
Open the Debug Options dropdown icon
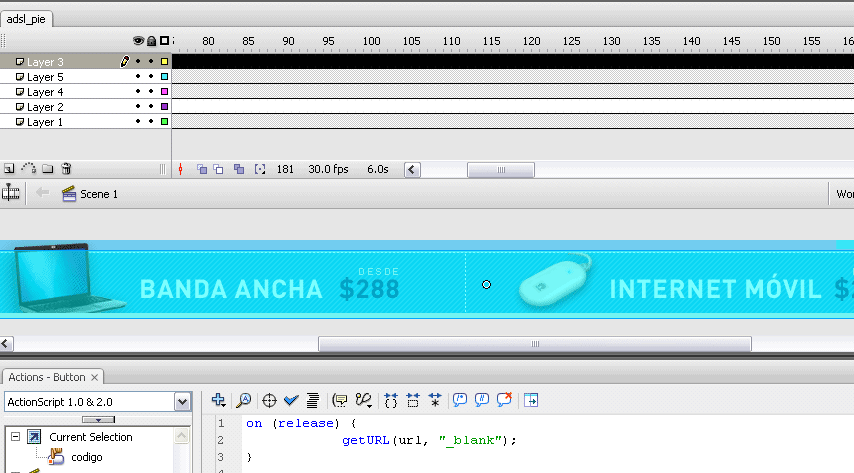coord(364,400)
